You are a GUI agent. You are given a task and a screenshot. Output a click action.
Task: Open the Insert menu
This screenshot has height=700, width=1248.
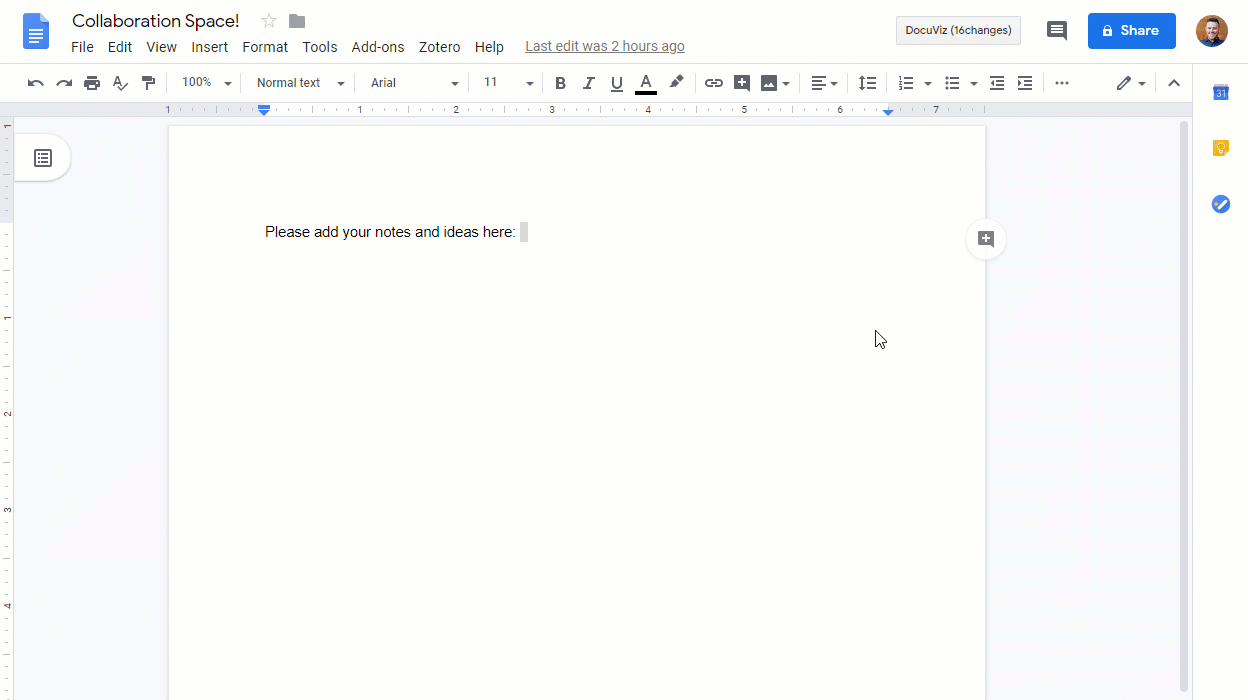pos(210,47)
